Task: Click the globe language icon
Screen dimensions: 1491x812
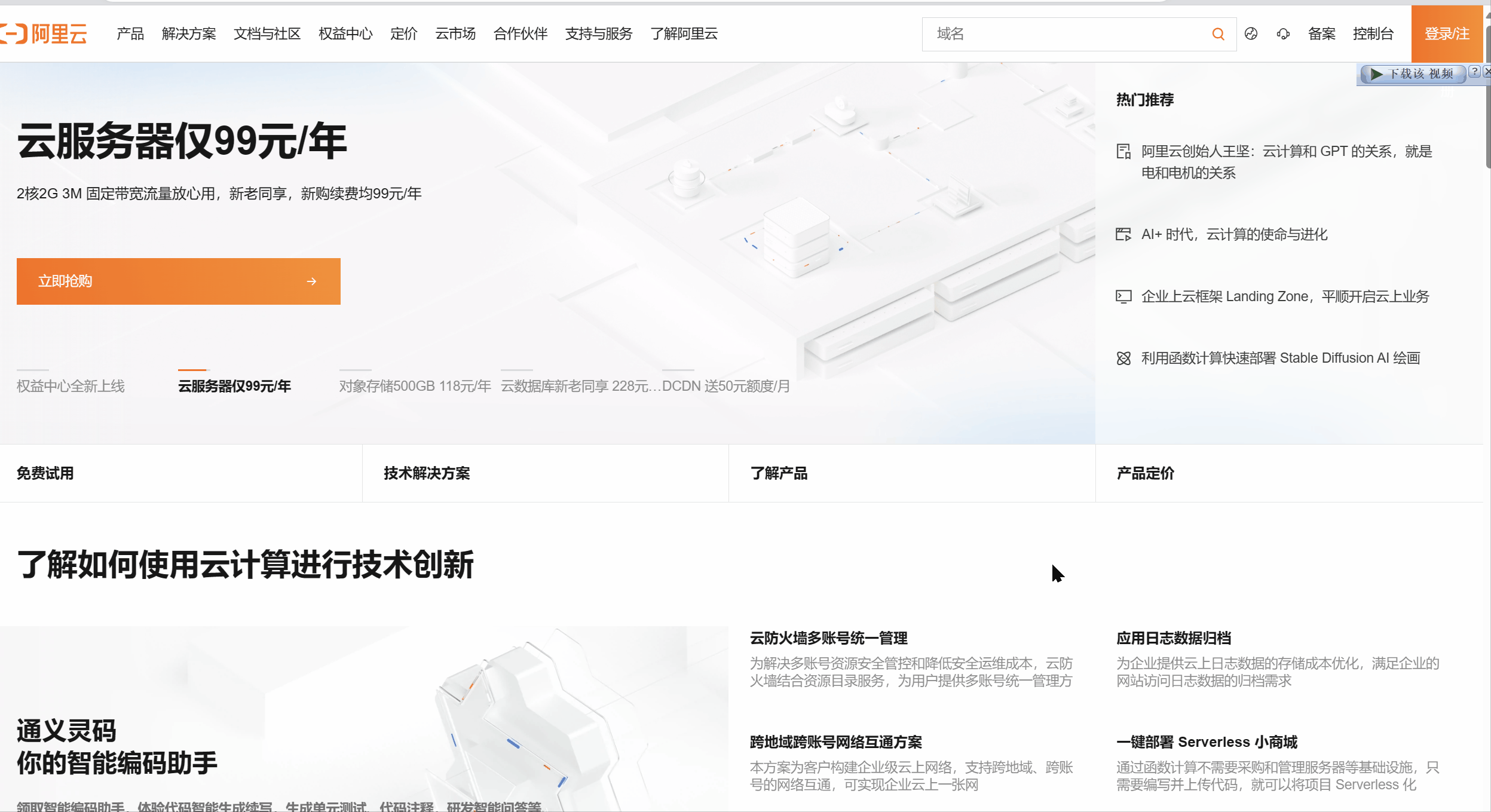Action: point(1251,34)
